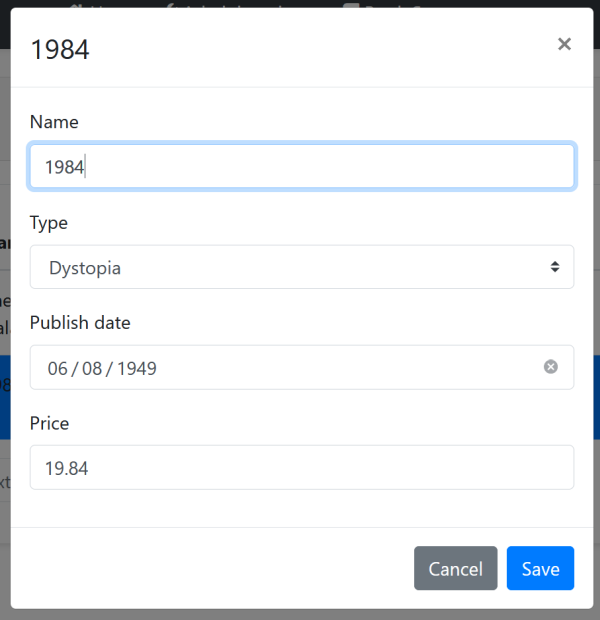Click inside the Price field
Viewport: 600px width, 620px height.
point(300,467)
